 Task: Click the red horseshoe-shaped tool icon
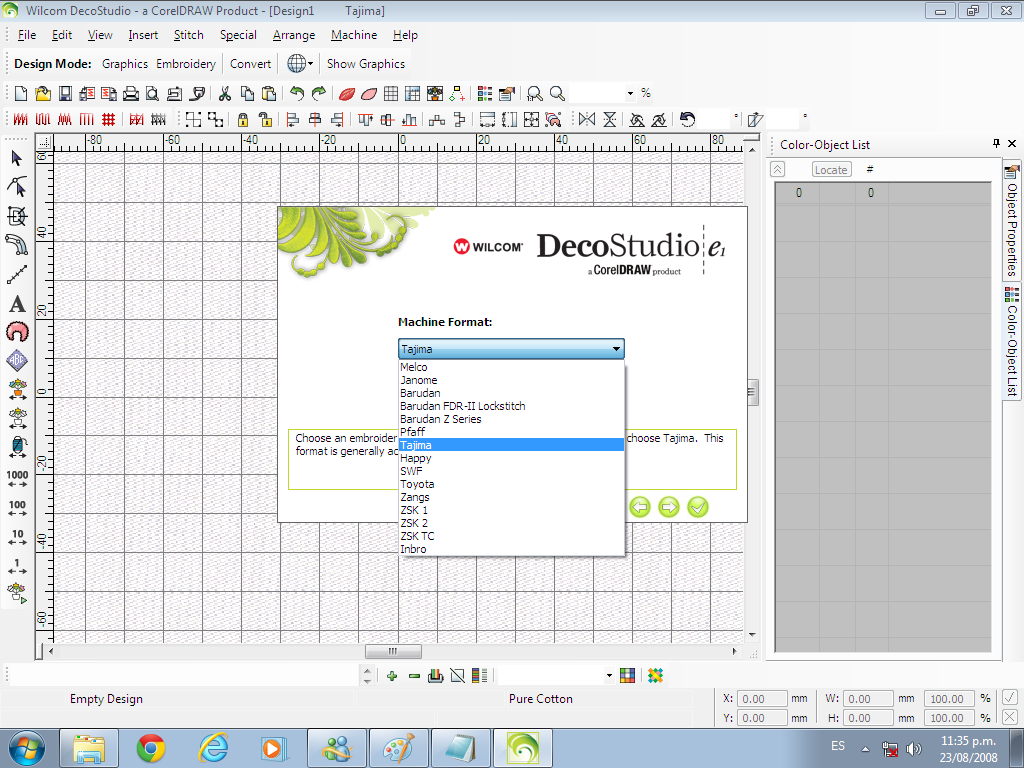(17, 332)
